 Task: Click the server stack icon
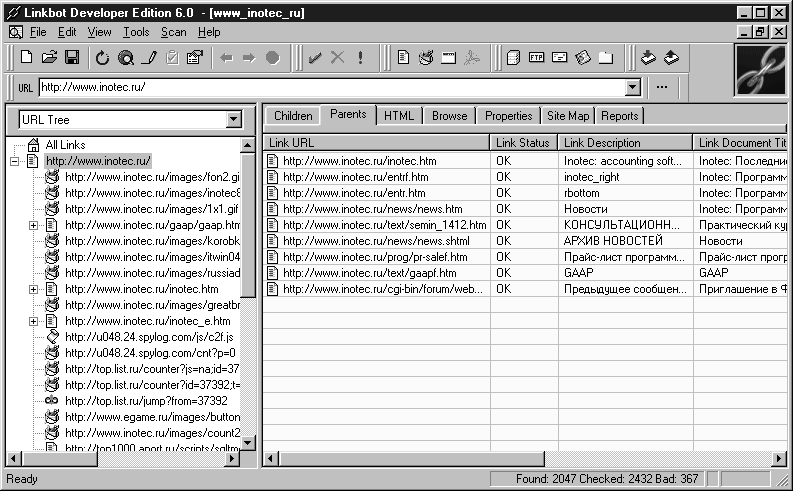pos(513,58)
